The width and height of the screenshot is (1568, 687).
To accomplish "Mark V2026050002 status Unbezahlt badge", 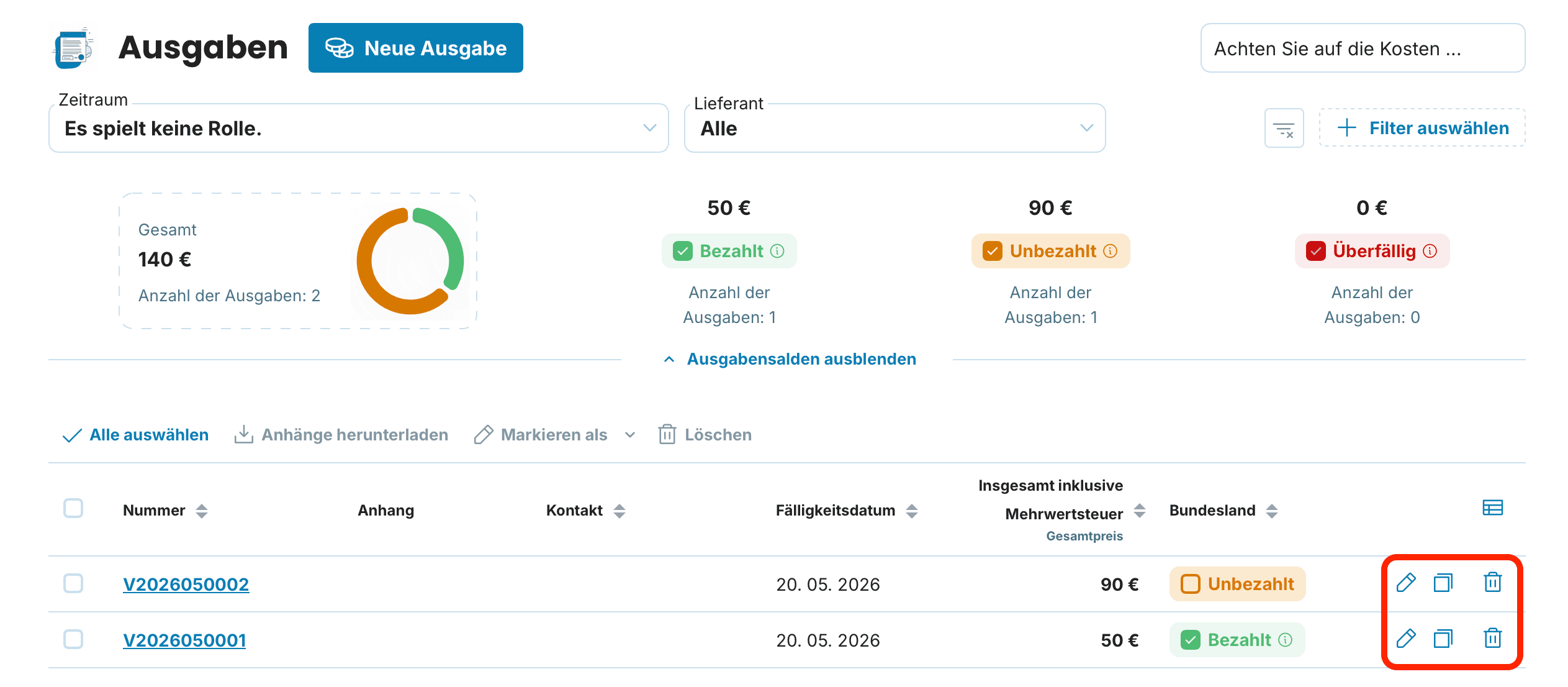I will [x=1237, y=584].
